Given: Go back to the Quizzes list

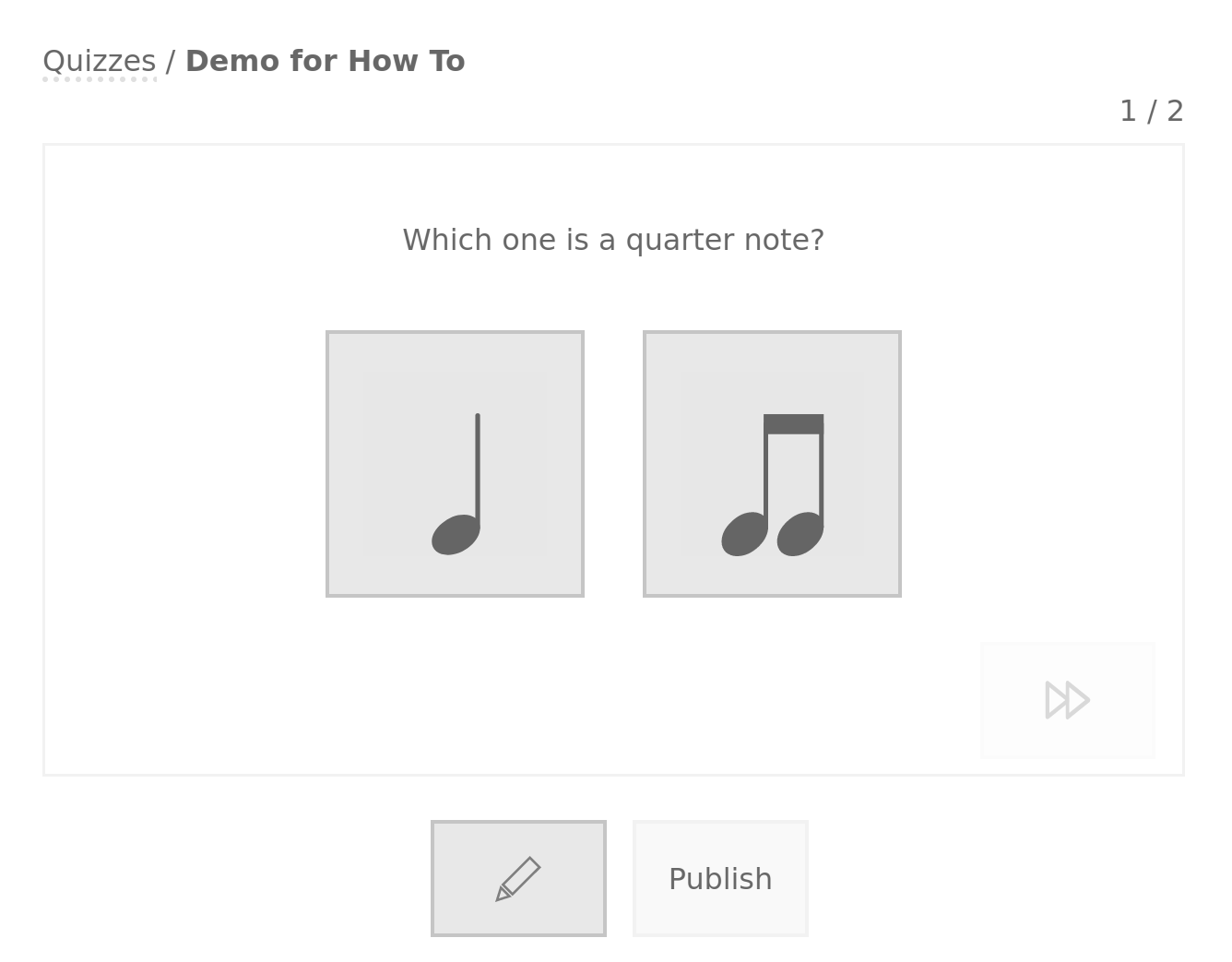Looking at the screenshot, I should click(100, 62).
